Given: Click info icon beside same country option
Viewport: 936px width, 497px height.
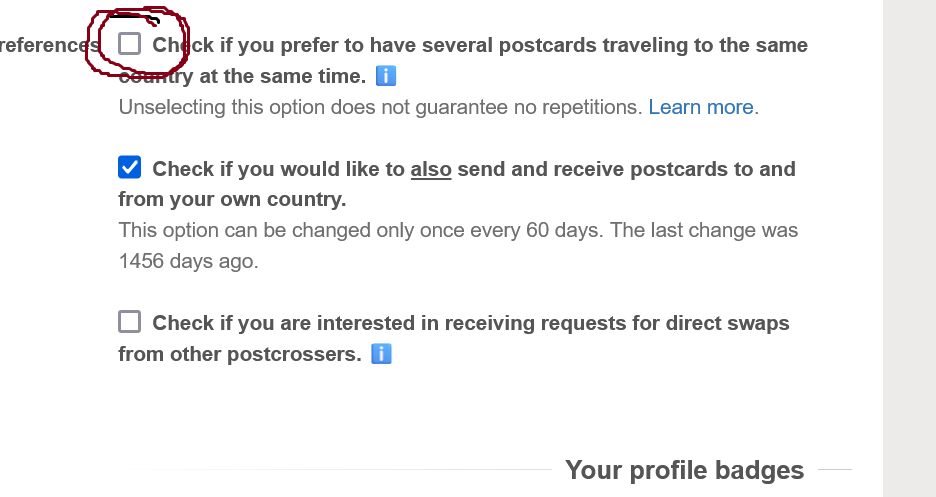Looking at the screenshot, I should click(x=385, y=76).
